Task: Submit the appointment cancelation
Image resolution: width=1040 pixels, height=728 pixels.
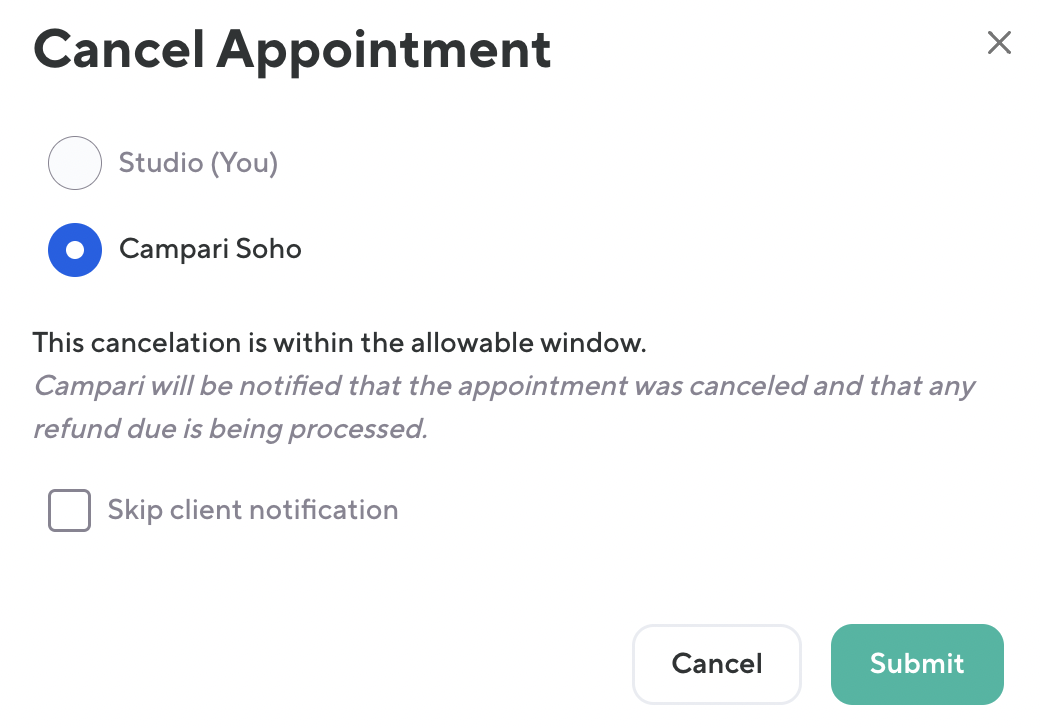Action: [x=916, y=664]
